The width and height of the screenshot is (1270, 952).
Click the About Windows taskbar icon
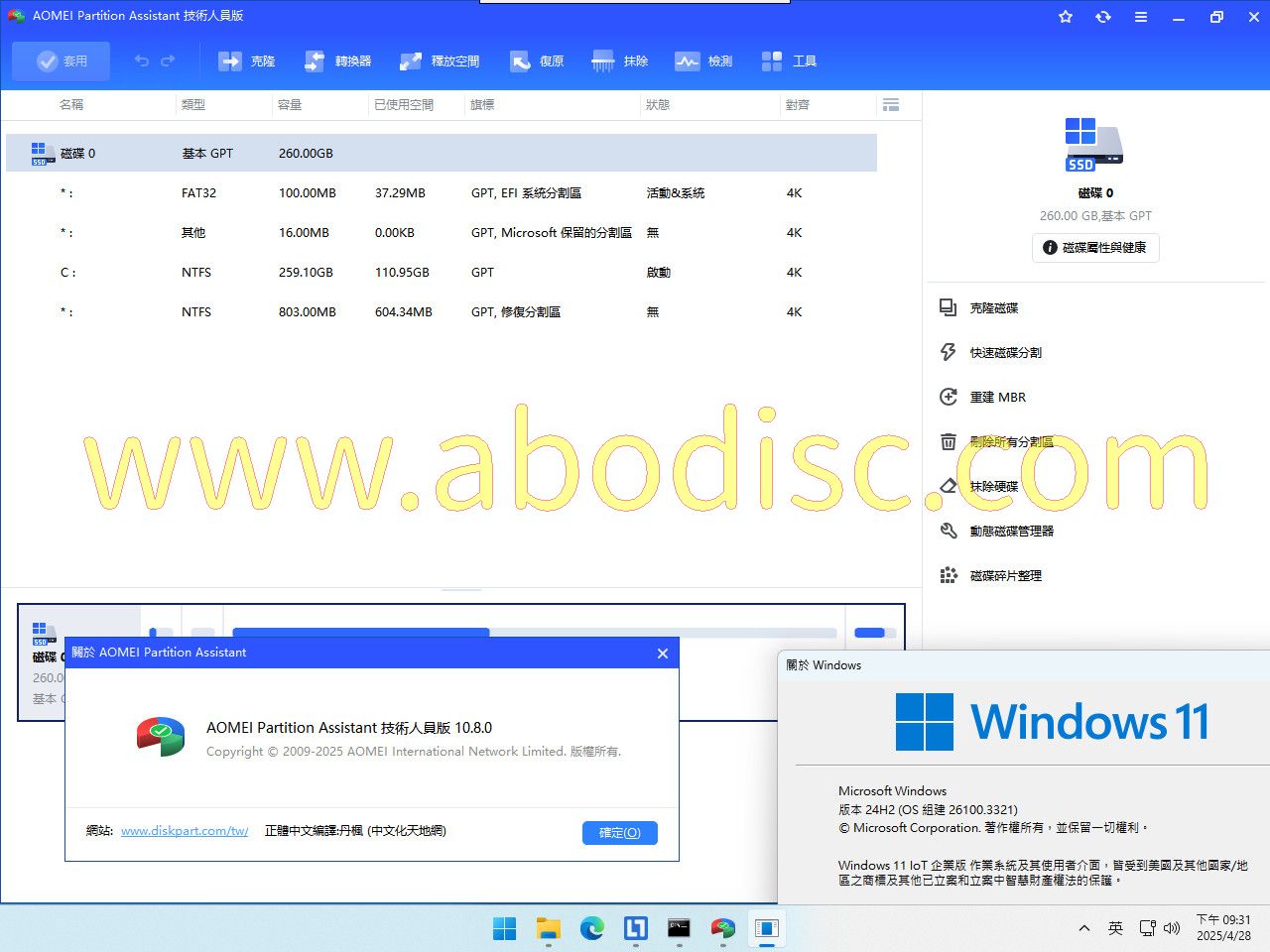click(x=766, y=929)
